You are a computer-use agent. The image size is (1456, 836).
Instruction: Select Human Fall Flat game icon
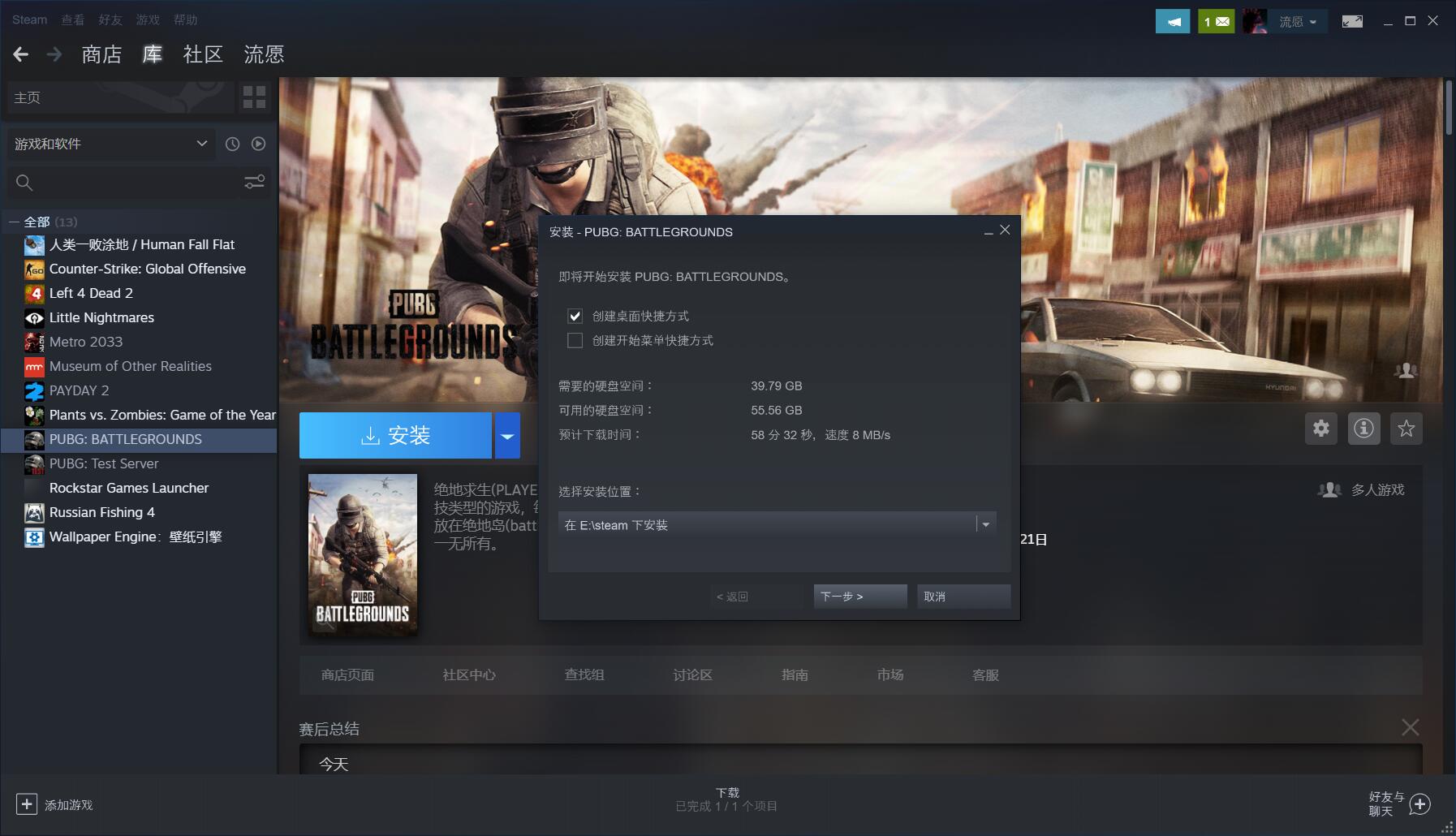[x=34, y=244]
